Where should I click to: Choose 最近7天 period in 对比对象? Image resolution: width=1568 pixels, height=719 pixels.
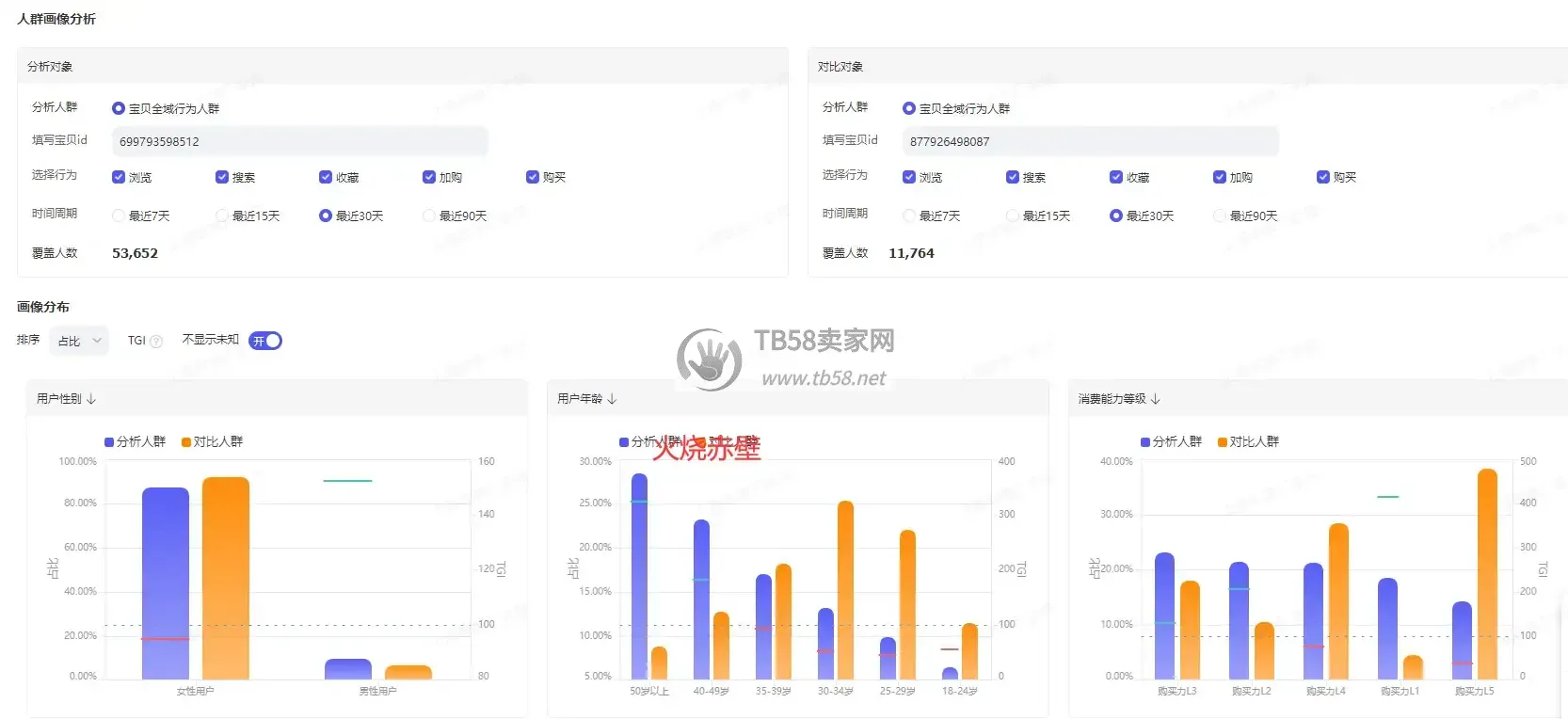coord(909,216)
